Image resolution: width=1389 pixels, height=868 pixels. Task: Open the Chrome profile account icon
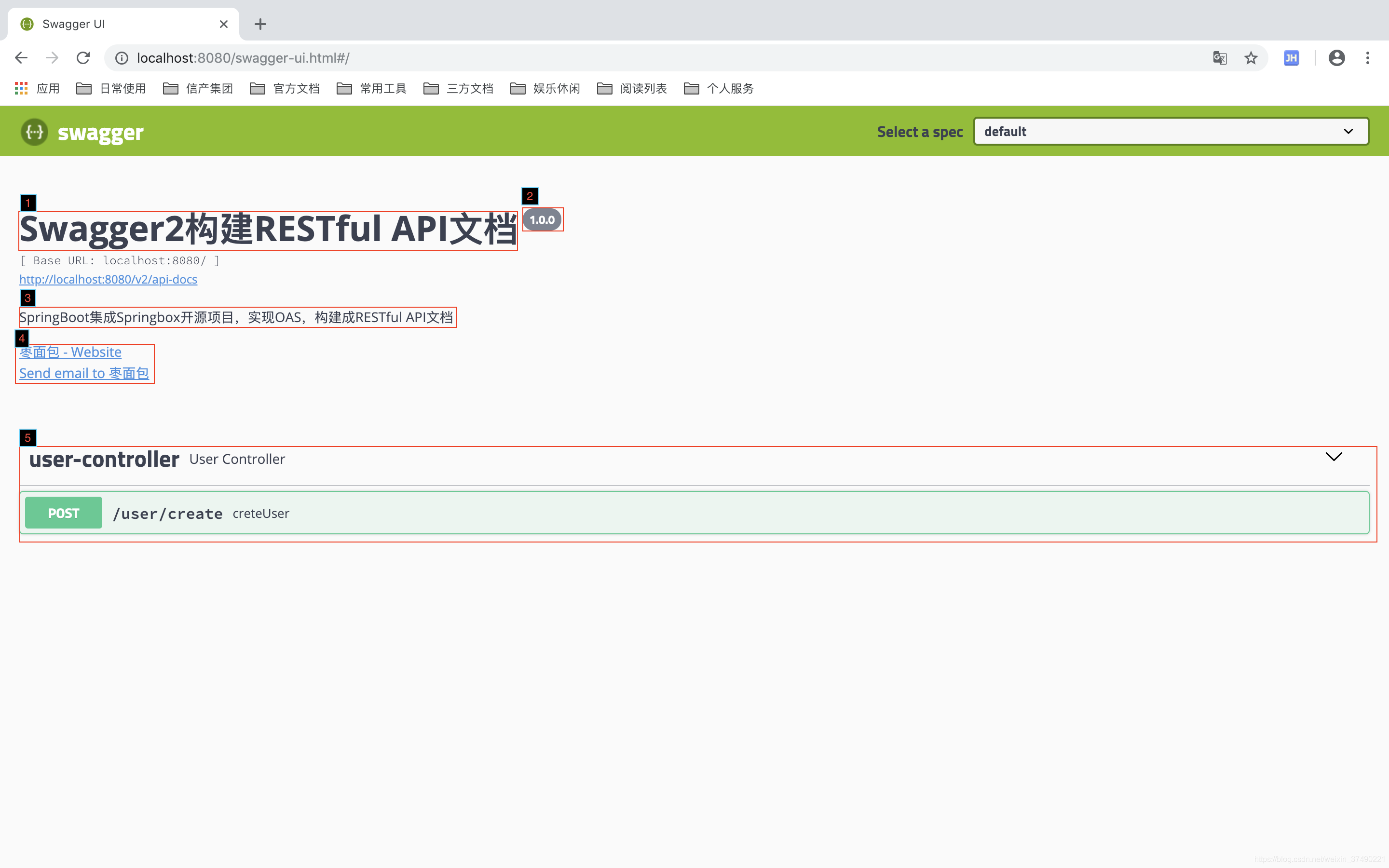[1337, 58]
